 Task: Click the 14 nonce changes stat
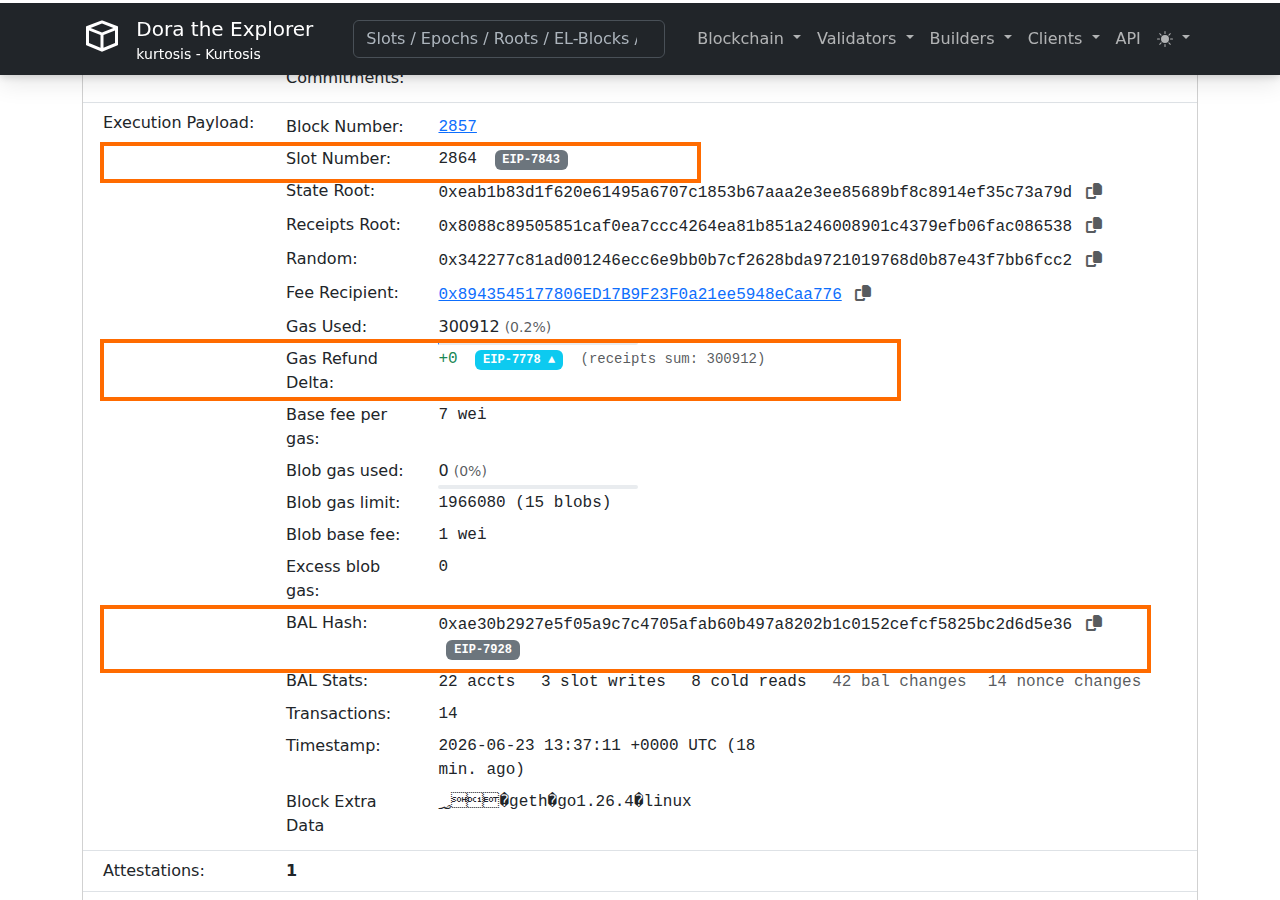click(x=1064, y=681)
